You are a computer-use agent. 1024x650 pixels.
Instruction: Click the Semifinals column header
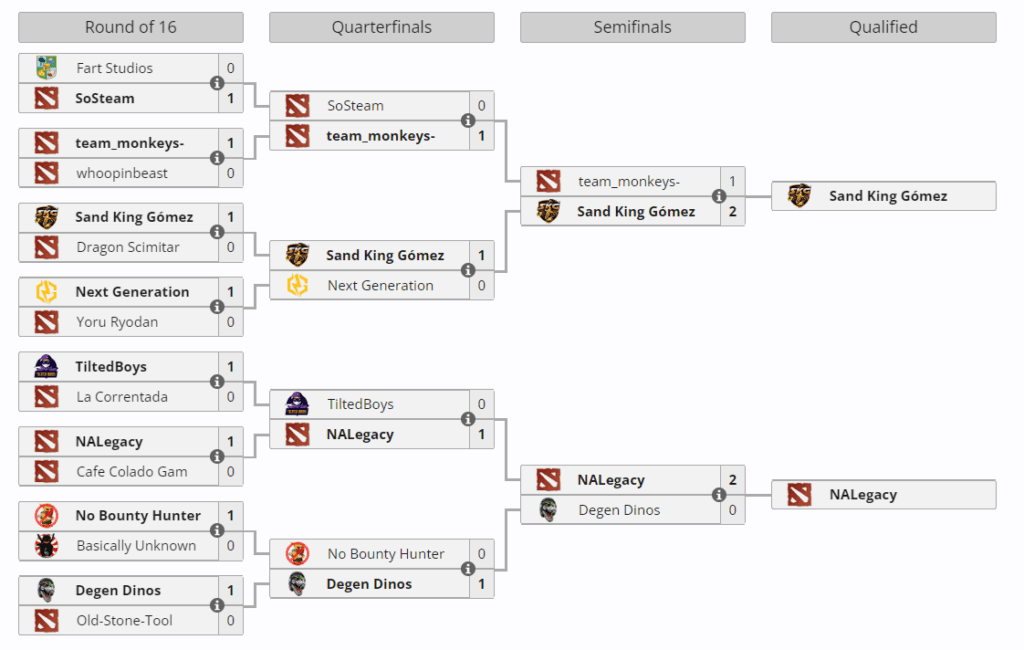[x=632, y=27]
